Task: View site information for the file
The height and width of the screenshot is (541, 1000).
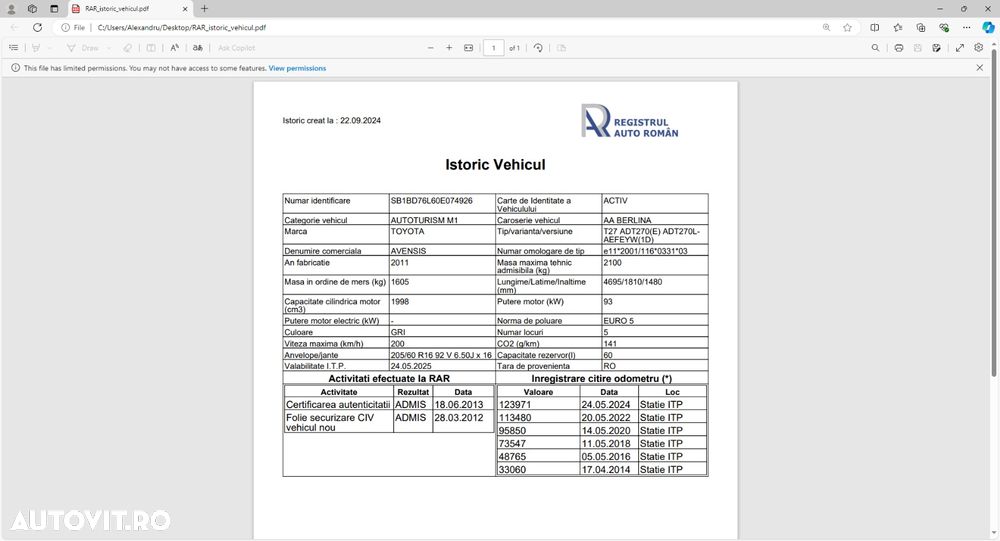Action: (x=73, y=27)
